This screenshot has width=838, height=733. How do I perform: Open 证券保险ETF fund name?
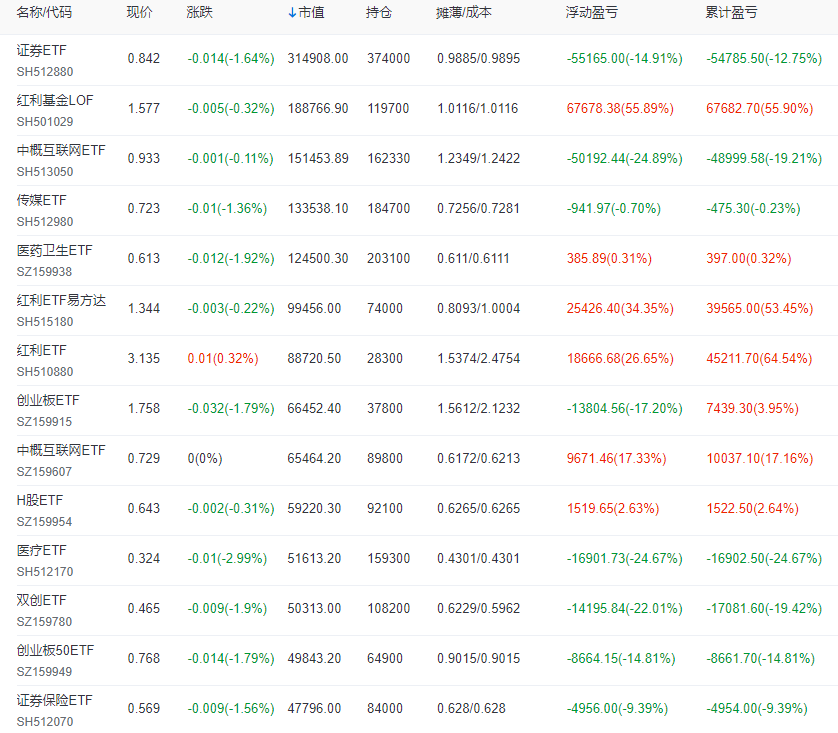coord(55,700)
